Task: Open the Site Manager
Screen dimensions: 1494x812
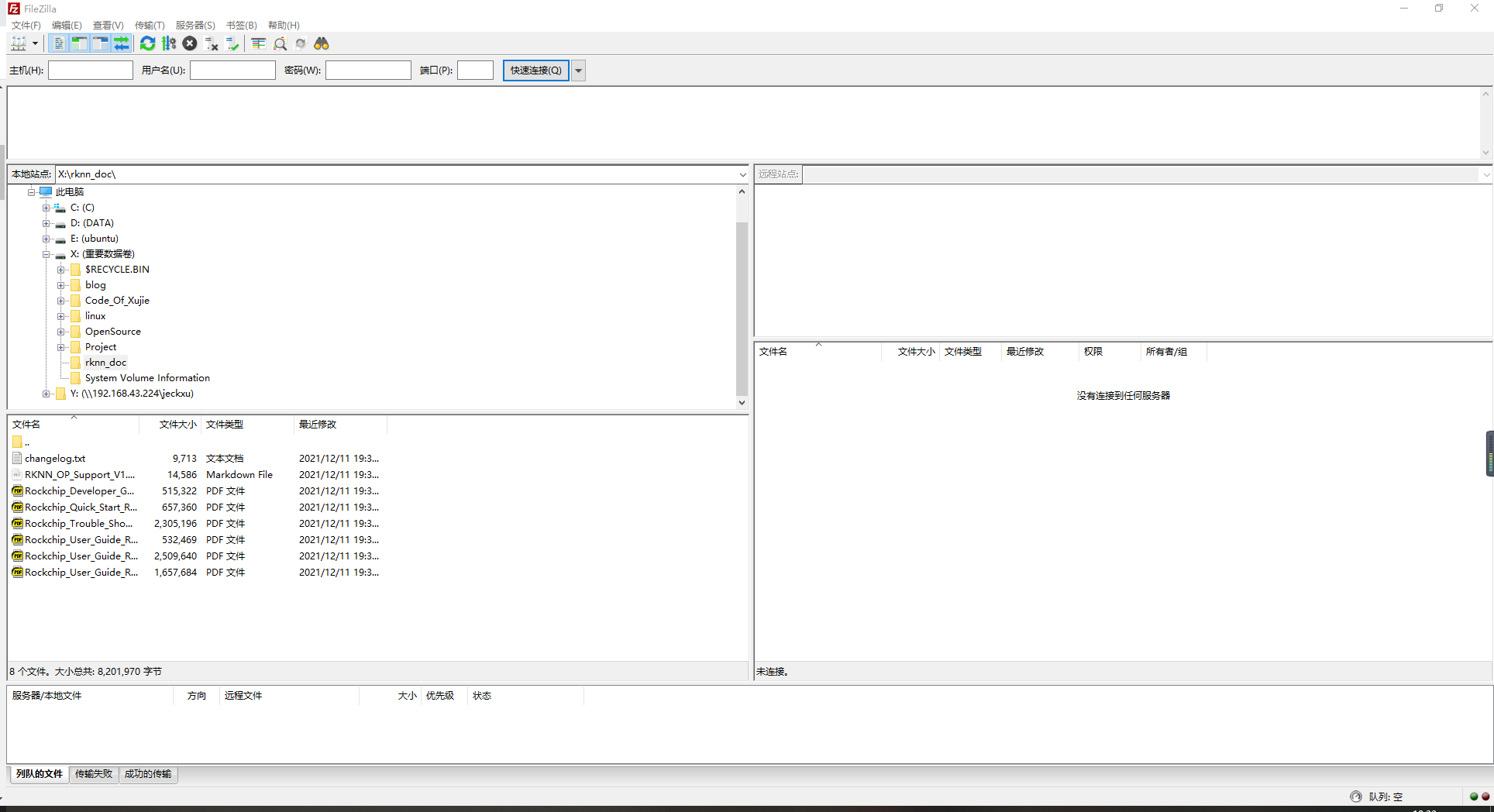Action: (19, 43)
